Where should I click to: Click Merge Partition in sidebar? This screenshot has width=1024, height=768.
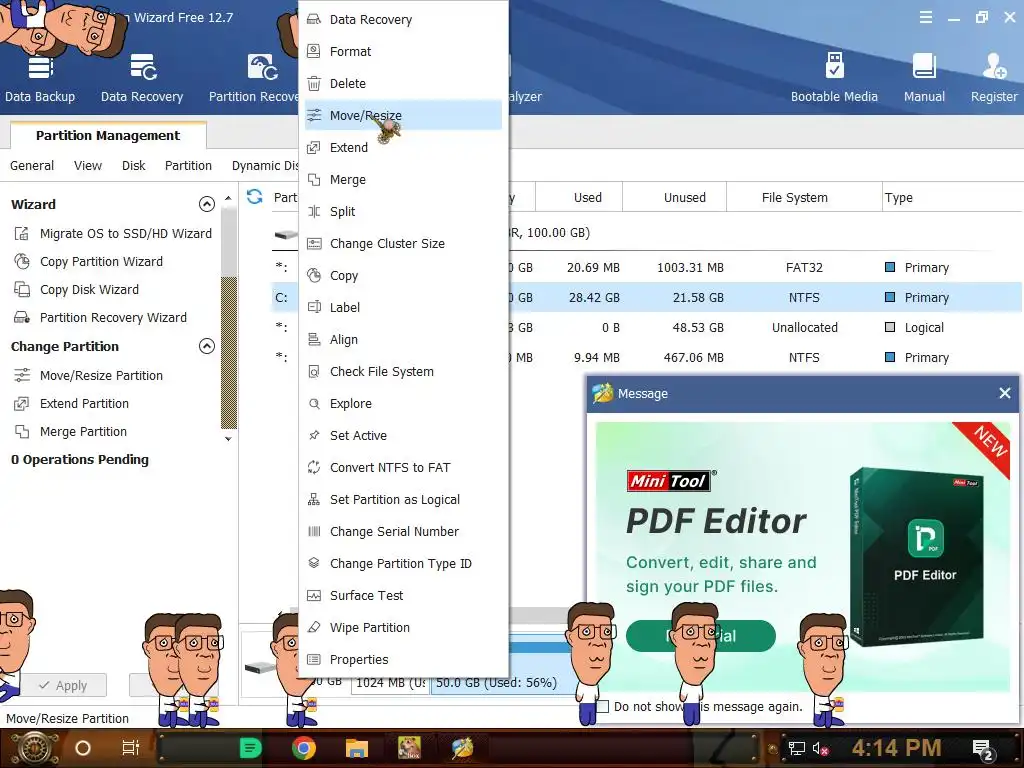tap(71, 432)
